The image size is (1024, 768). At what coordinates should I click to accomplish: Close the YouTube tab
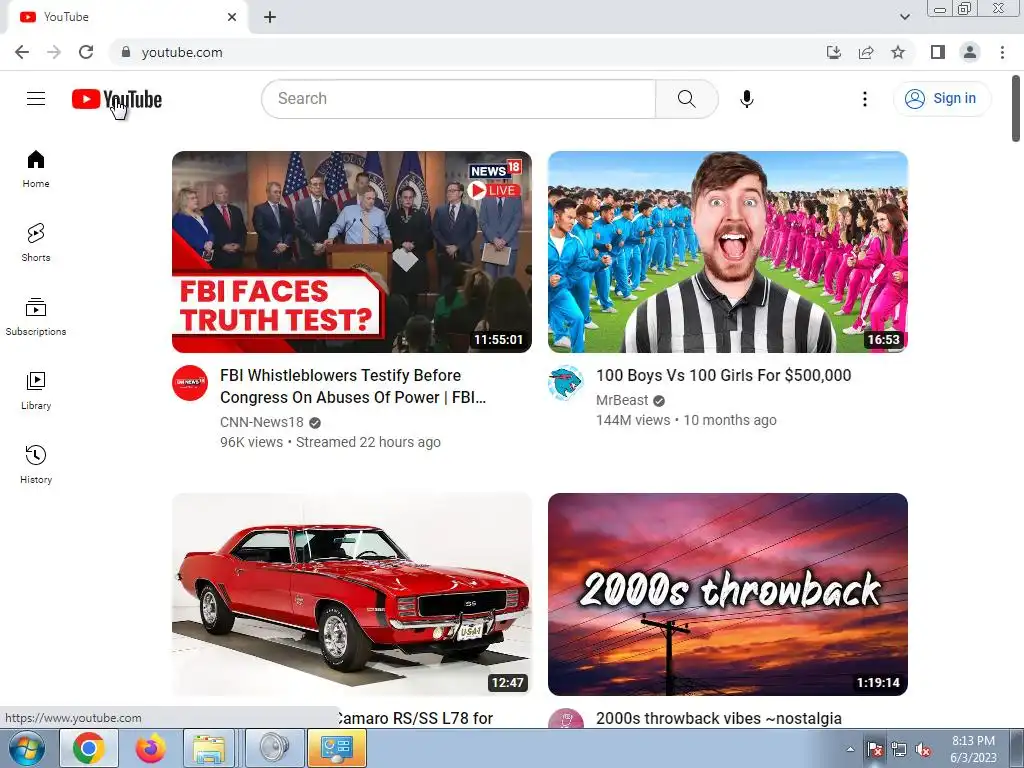(x=232, y=17)
